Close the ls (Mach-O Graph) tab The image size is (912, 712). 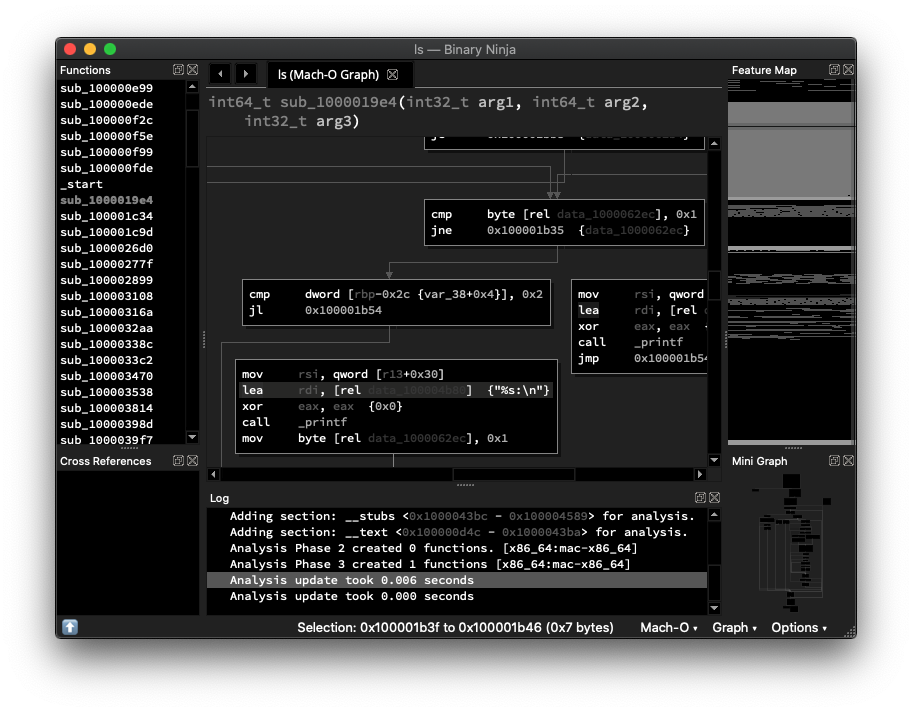(x=393, y=74)
